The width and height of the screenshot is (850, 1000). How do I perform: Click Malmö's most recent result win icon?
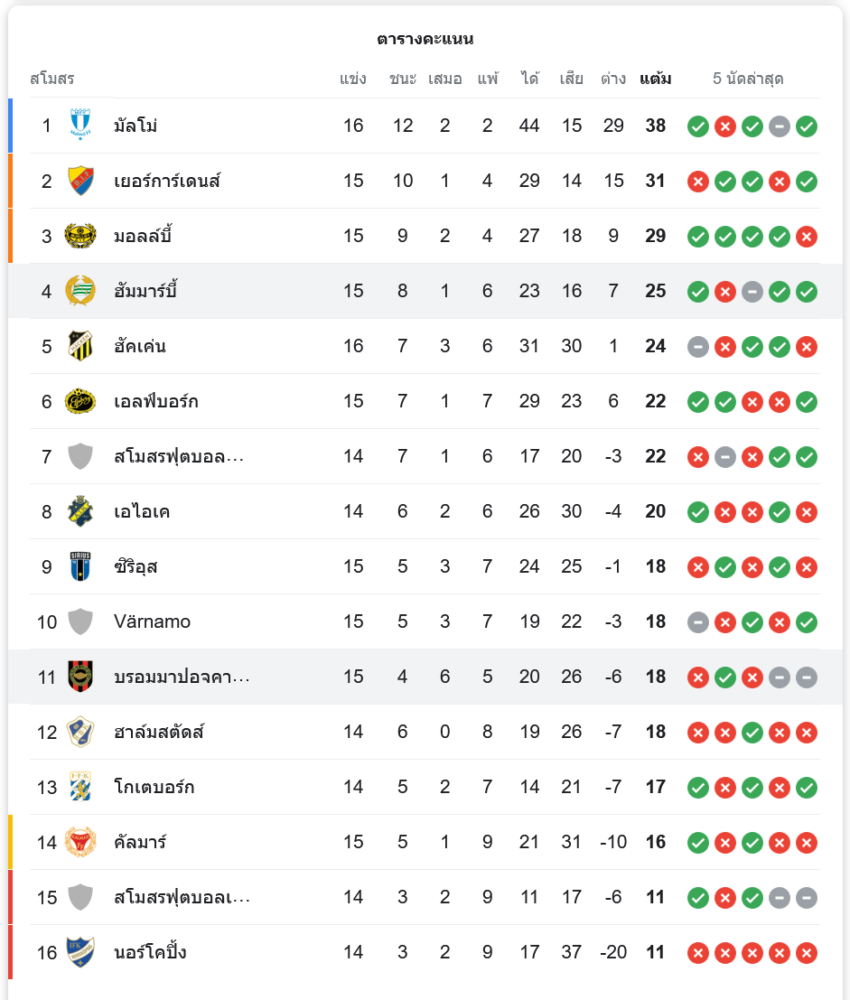click(807, 126)
